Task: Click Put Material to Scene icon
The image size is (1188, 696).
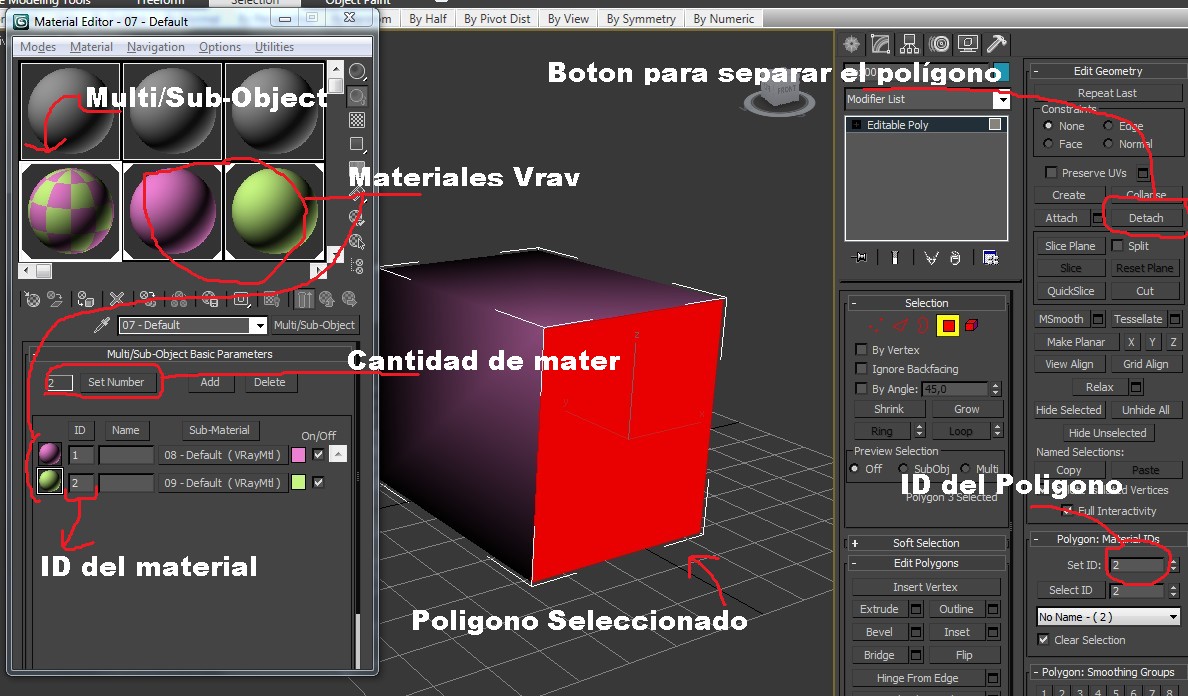Action: [55, 299]
